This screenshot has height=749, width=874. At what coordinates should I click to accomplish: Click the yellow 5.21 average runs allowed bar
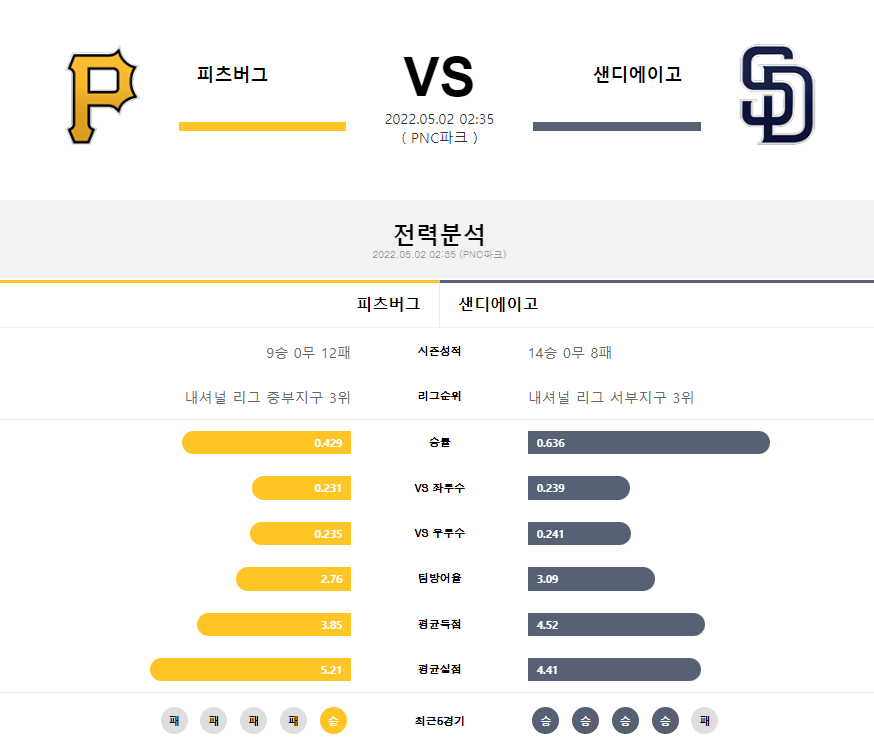click(x=250, y=669)
